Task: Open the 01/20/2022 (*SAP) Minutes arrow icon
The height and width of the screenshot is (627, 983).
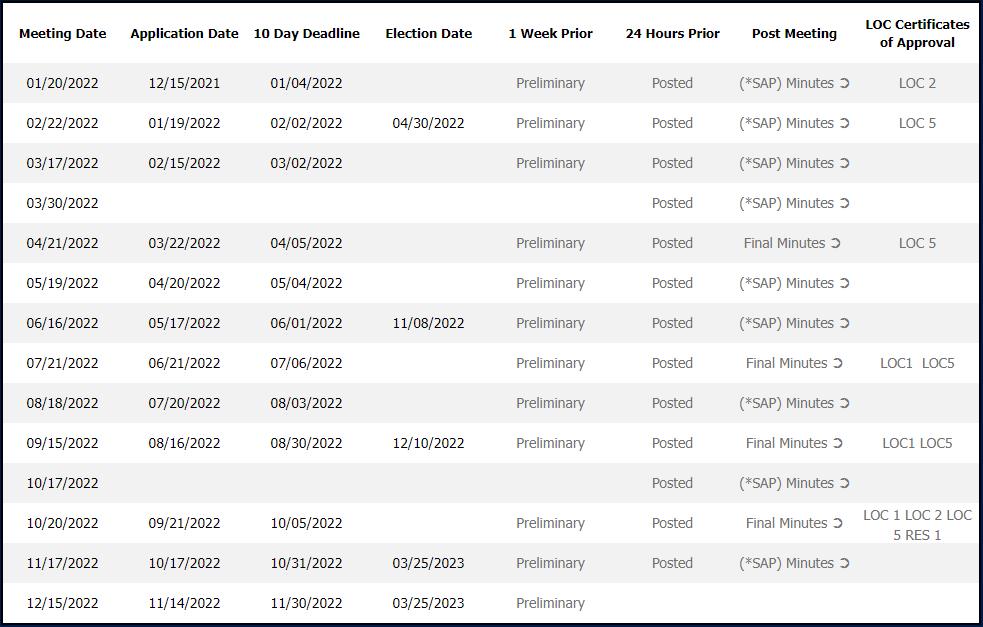Action: [844, 83]
